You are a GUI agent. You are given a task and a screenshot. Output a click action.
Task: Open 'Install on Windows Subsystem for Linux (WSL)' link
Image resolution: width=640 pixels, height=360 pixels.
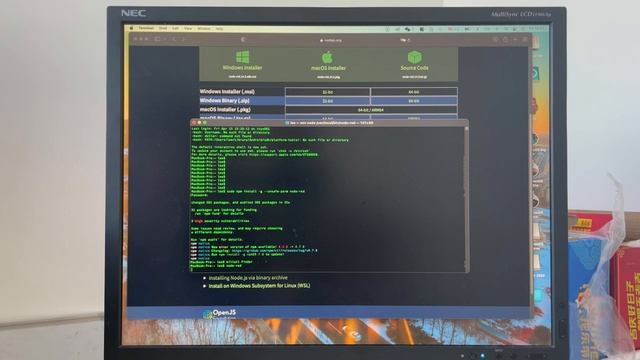pyautogui.click(x=259, y=286)
